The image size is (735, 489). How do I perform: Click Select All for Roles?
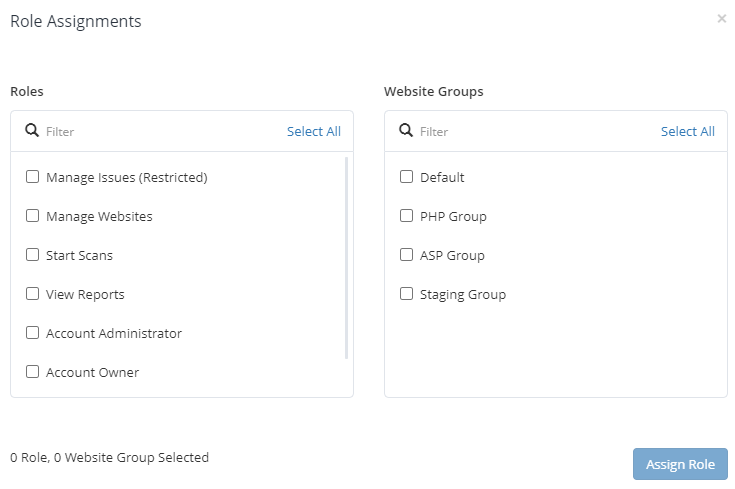[x=314, y=131]
